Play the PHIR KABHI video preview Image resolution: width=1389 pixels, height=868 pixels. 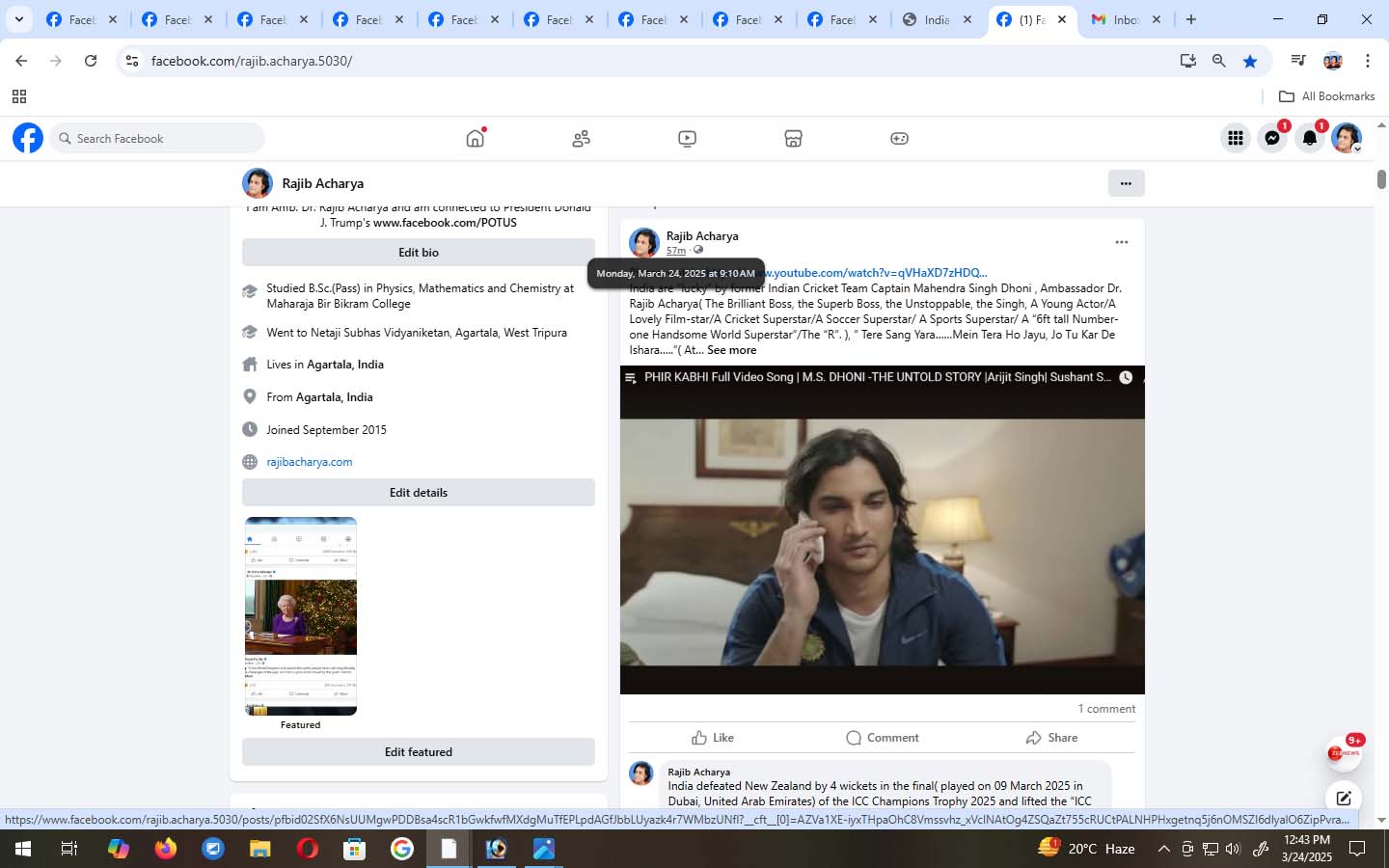pyautogui.click(x=882, y=529)
